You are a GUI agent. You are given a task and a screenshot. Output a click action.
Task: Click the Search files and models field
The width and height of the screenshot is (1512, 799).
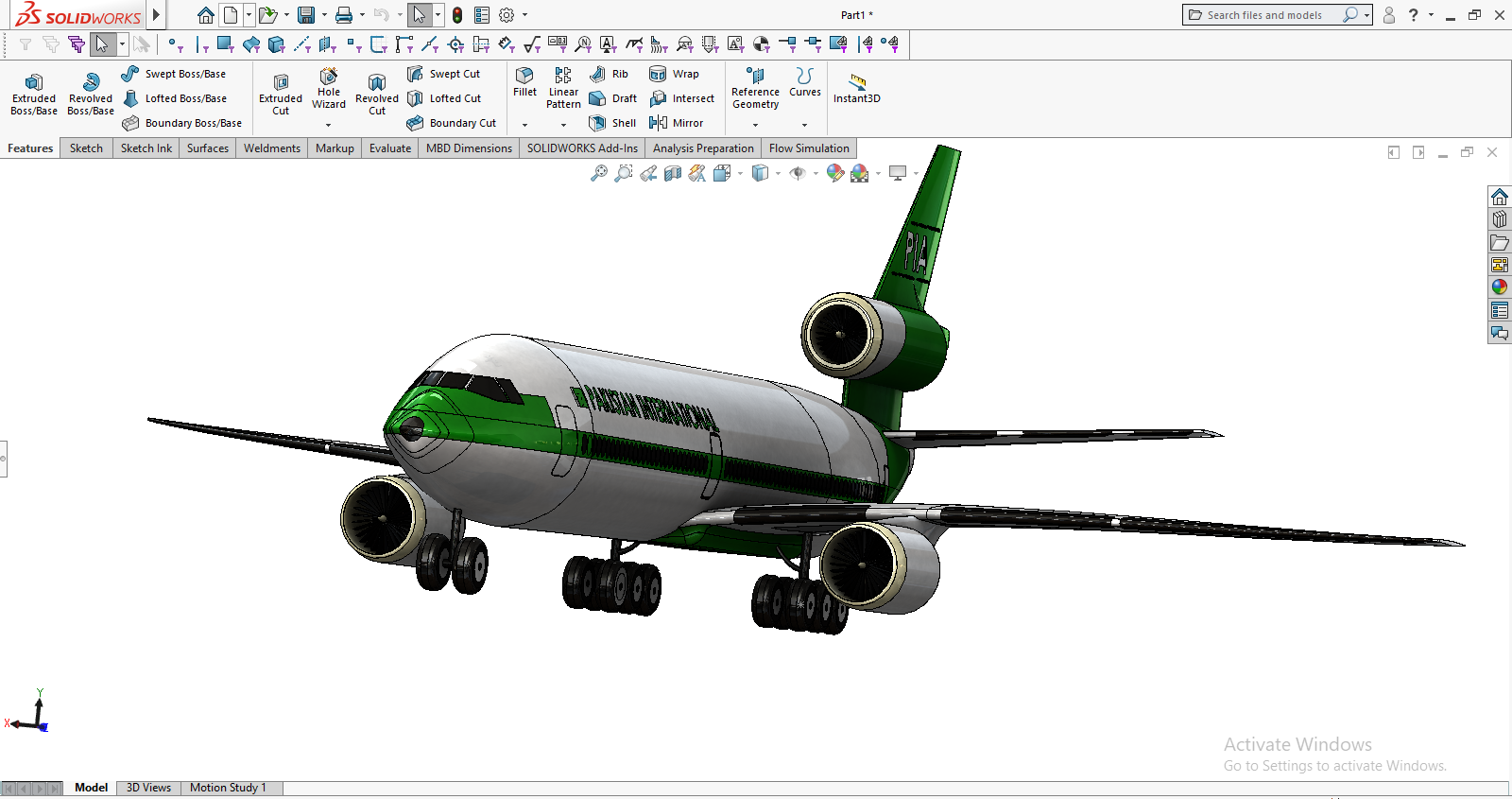1276,15
